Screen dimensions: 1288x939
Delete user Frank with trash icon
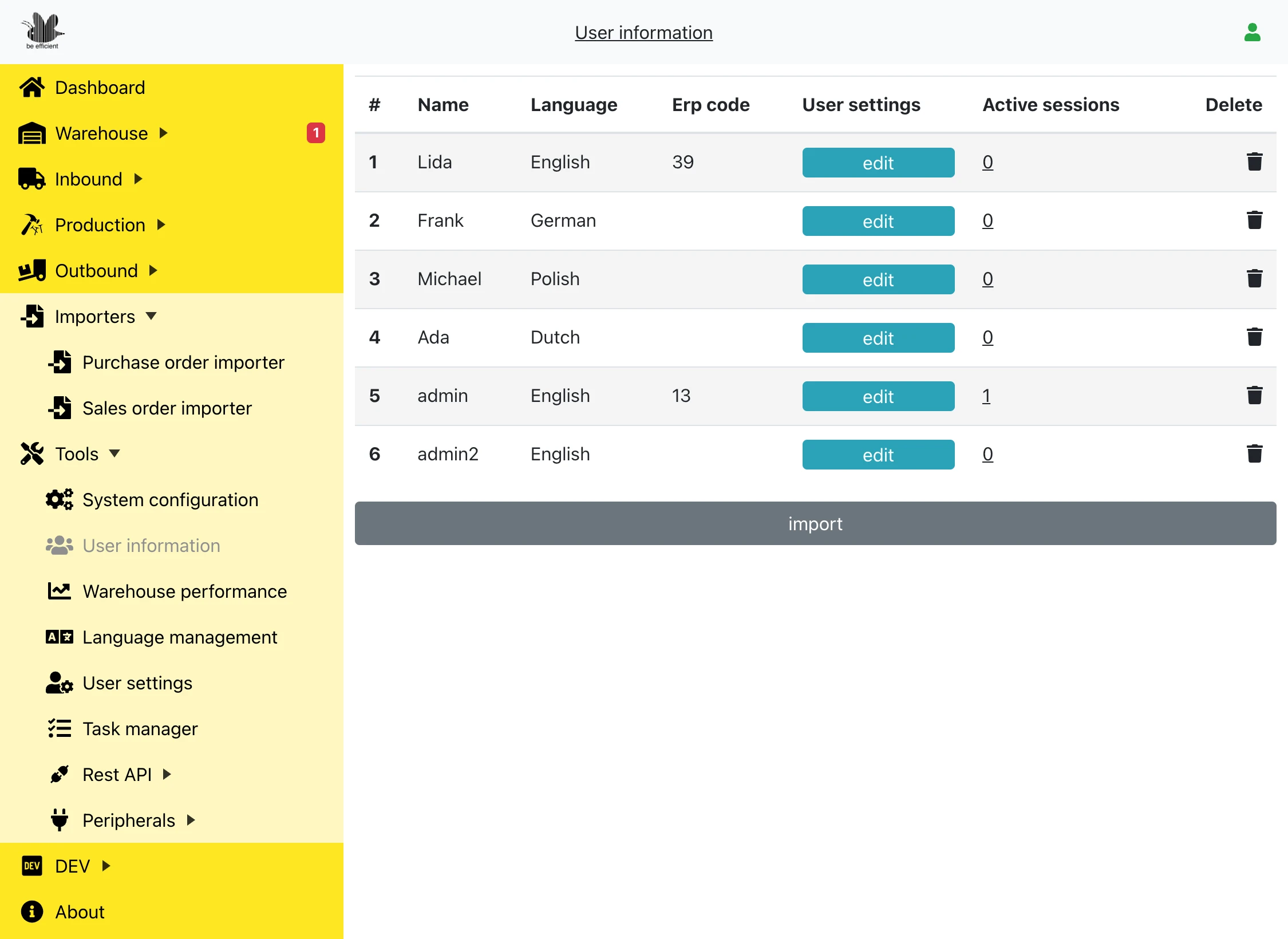point(1255,220)
